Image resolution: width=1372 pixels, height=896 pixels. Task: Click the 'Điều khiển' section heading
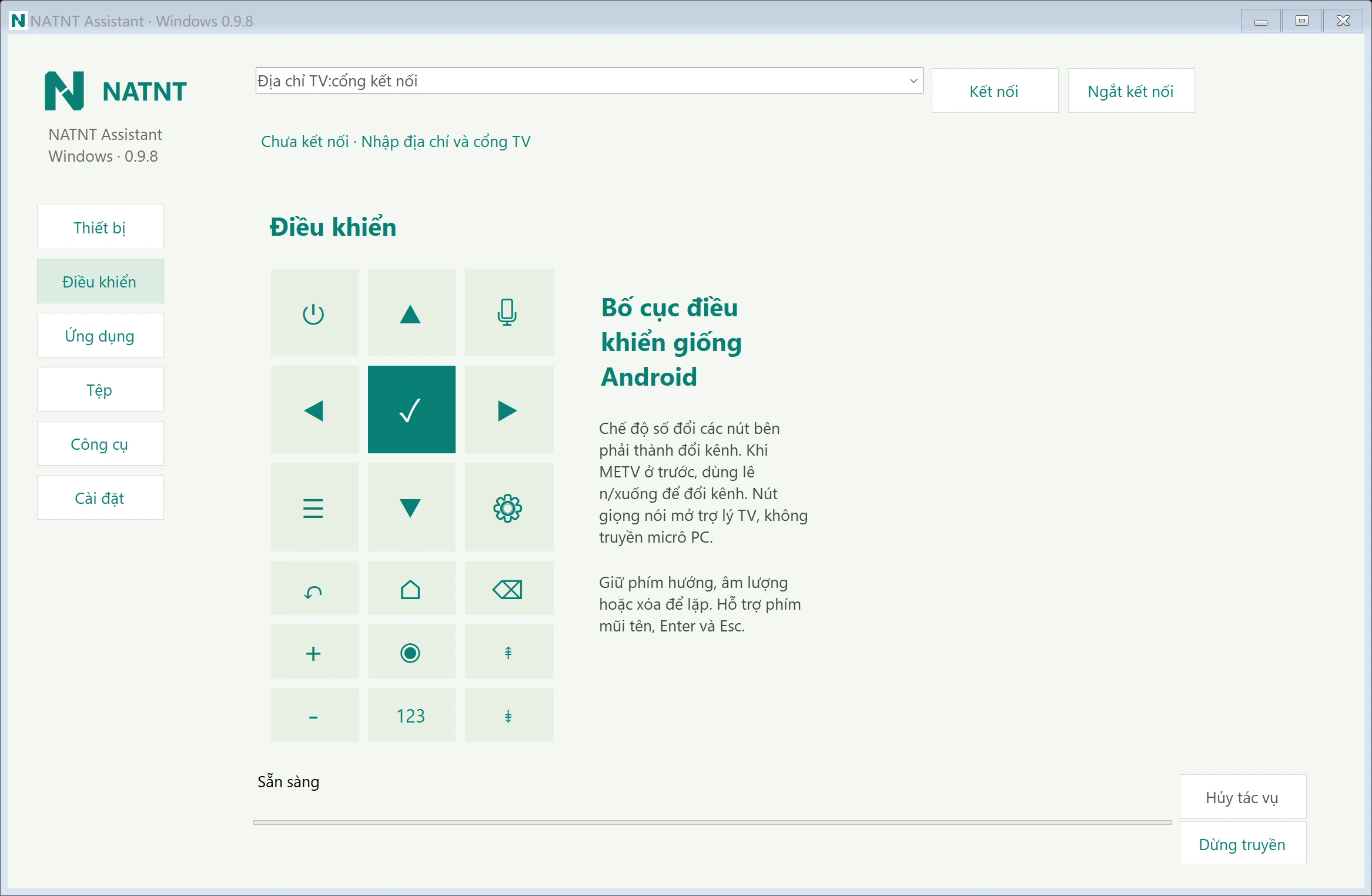333,227
